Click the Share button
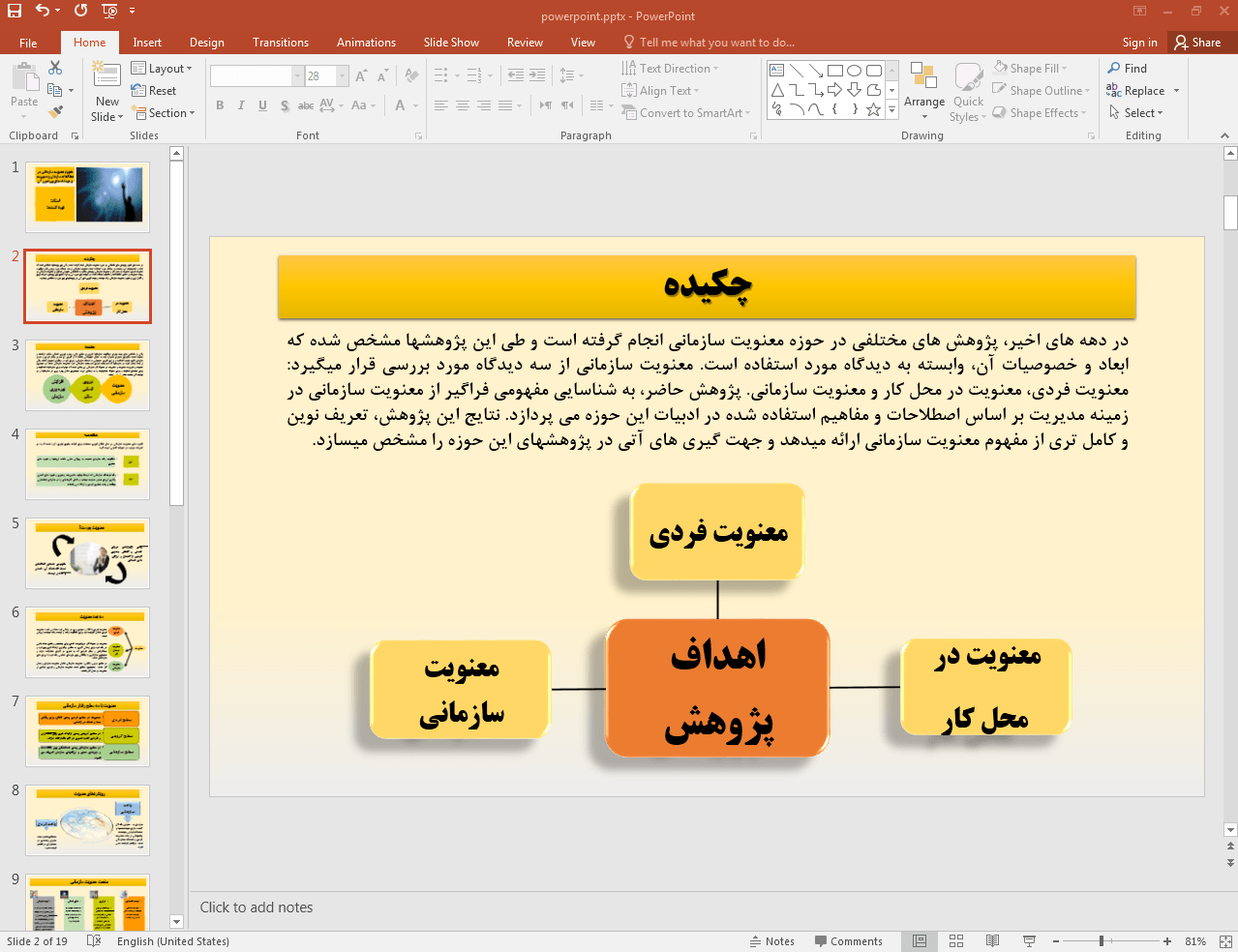The image size is (1238, 952). point(1197,43)
